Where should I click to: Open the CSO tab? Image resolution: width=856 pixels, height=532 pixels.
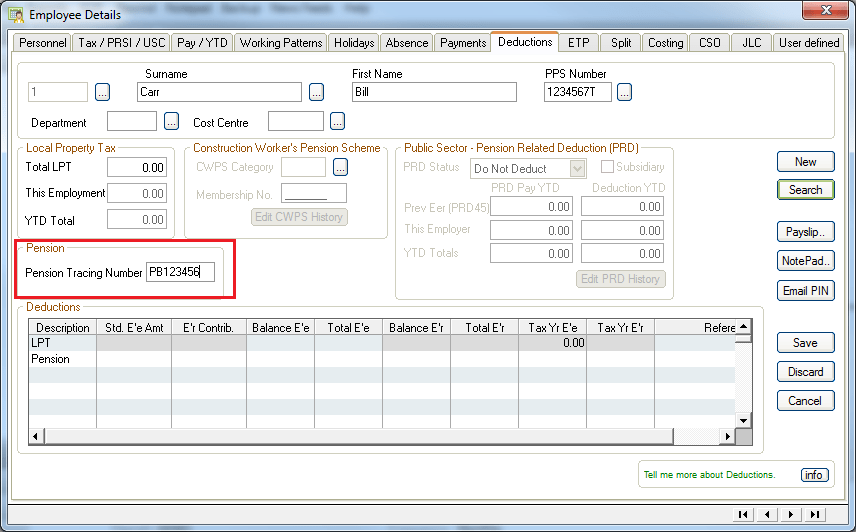[x=710, y=43]
